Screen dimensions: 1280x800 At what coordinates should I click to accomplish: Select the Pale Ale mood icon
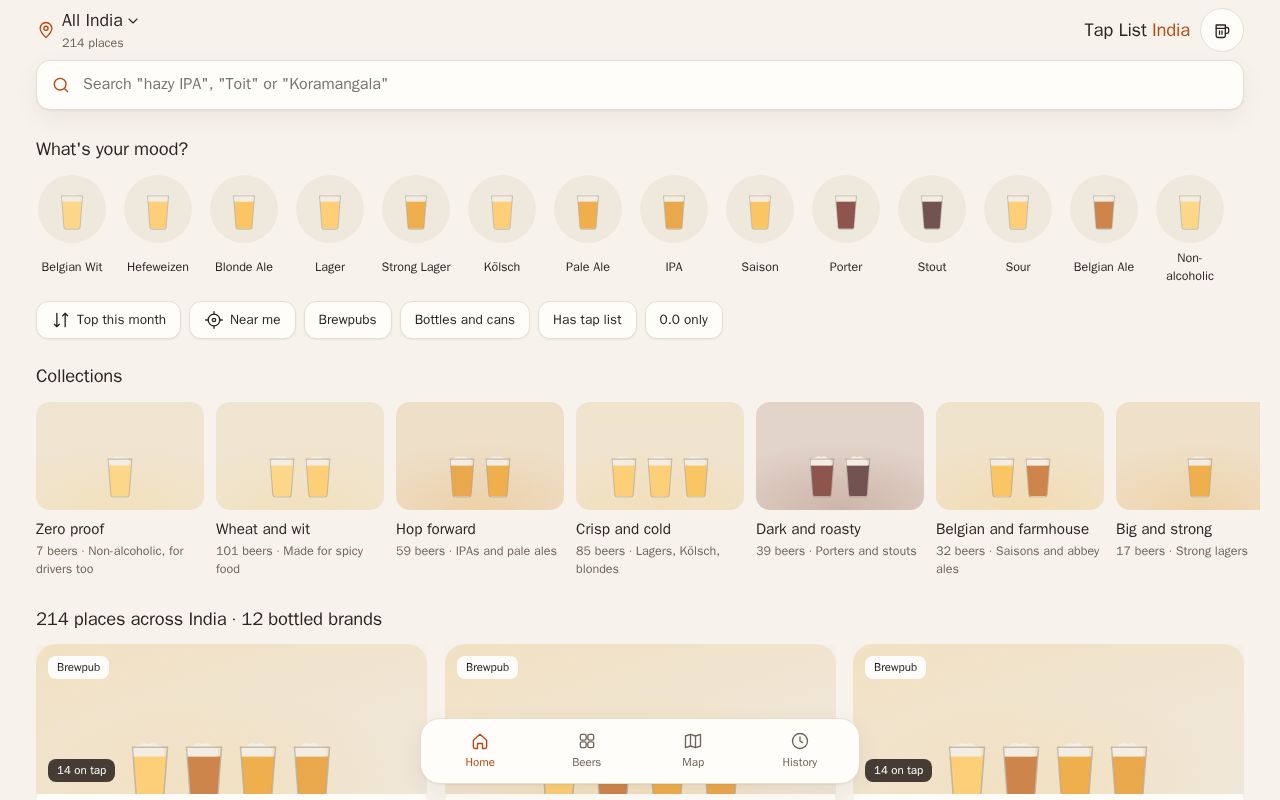tap(588, 209)
